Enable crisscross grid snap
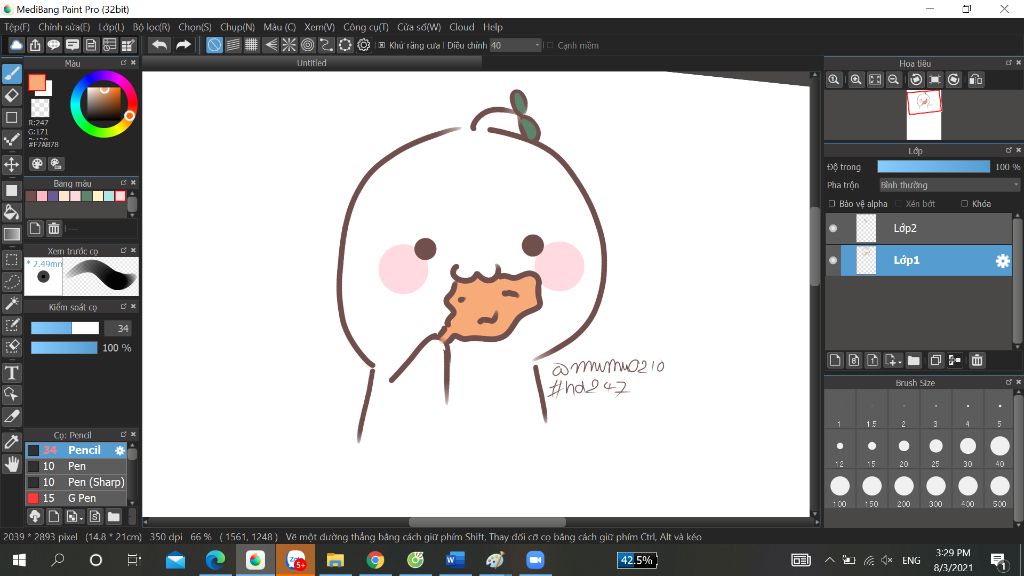Screen dimensions: 1024x576 pyautogui.click(x=251, y=45)
